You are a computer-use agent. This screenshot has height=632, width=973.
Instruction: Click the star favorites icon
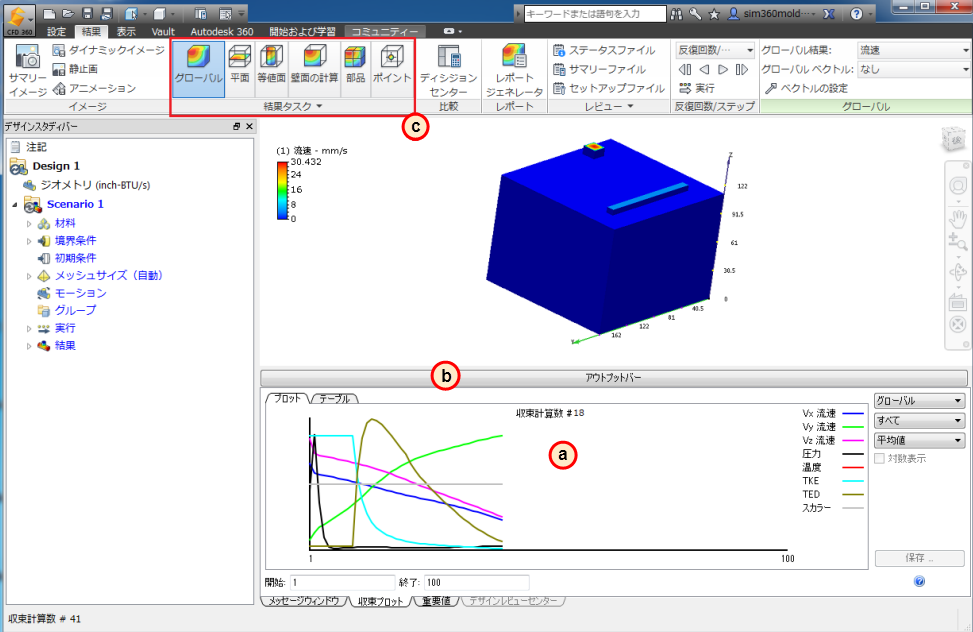(x=714, y=14)
